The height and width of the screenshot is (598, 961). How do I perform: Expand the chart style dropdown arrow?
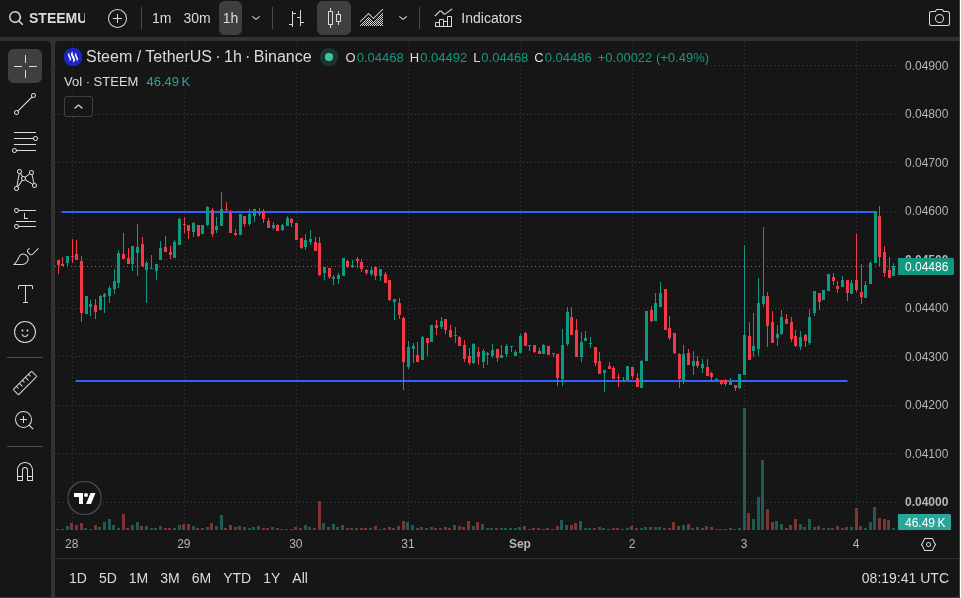click(x=403, y=18)
